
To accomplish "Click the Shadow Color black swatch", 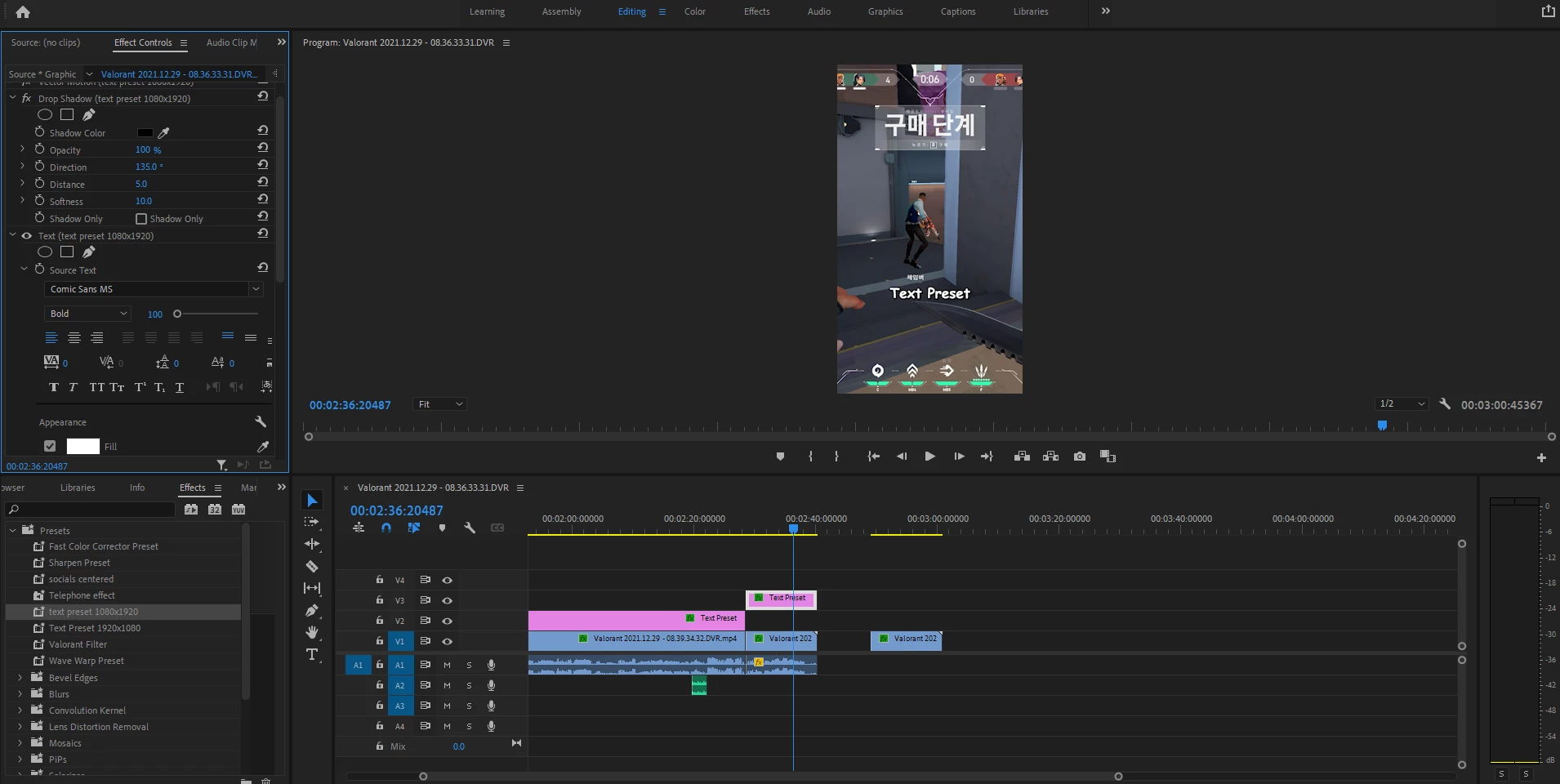I will (x=145, y=132).
